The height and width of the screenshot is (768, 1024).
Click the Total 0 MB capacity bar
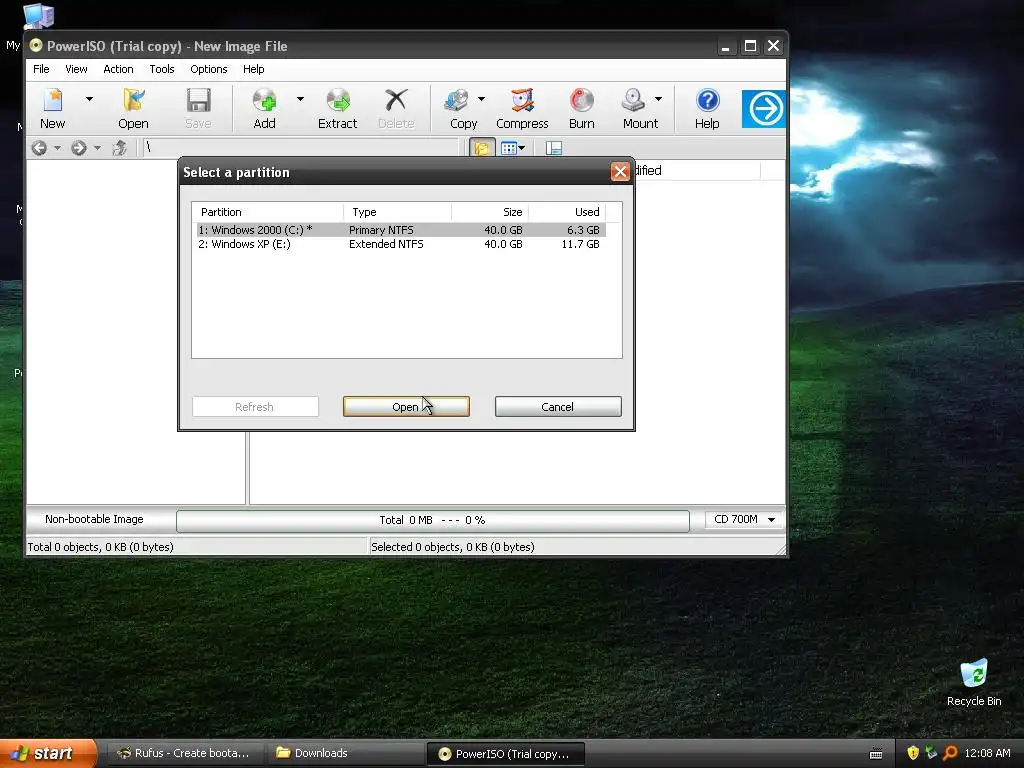[x=432, y=520]
